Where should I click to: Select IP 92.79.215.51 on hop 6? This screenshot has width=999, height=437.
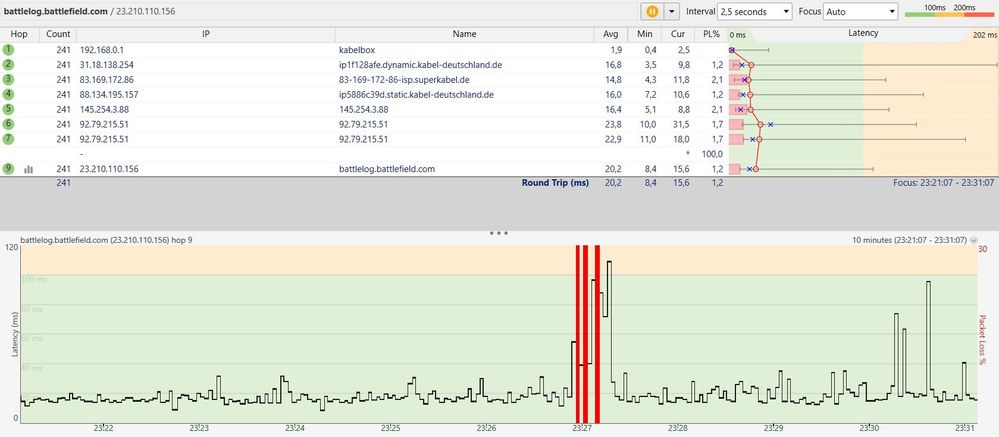tap(104, 124)
